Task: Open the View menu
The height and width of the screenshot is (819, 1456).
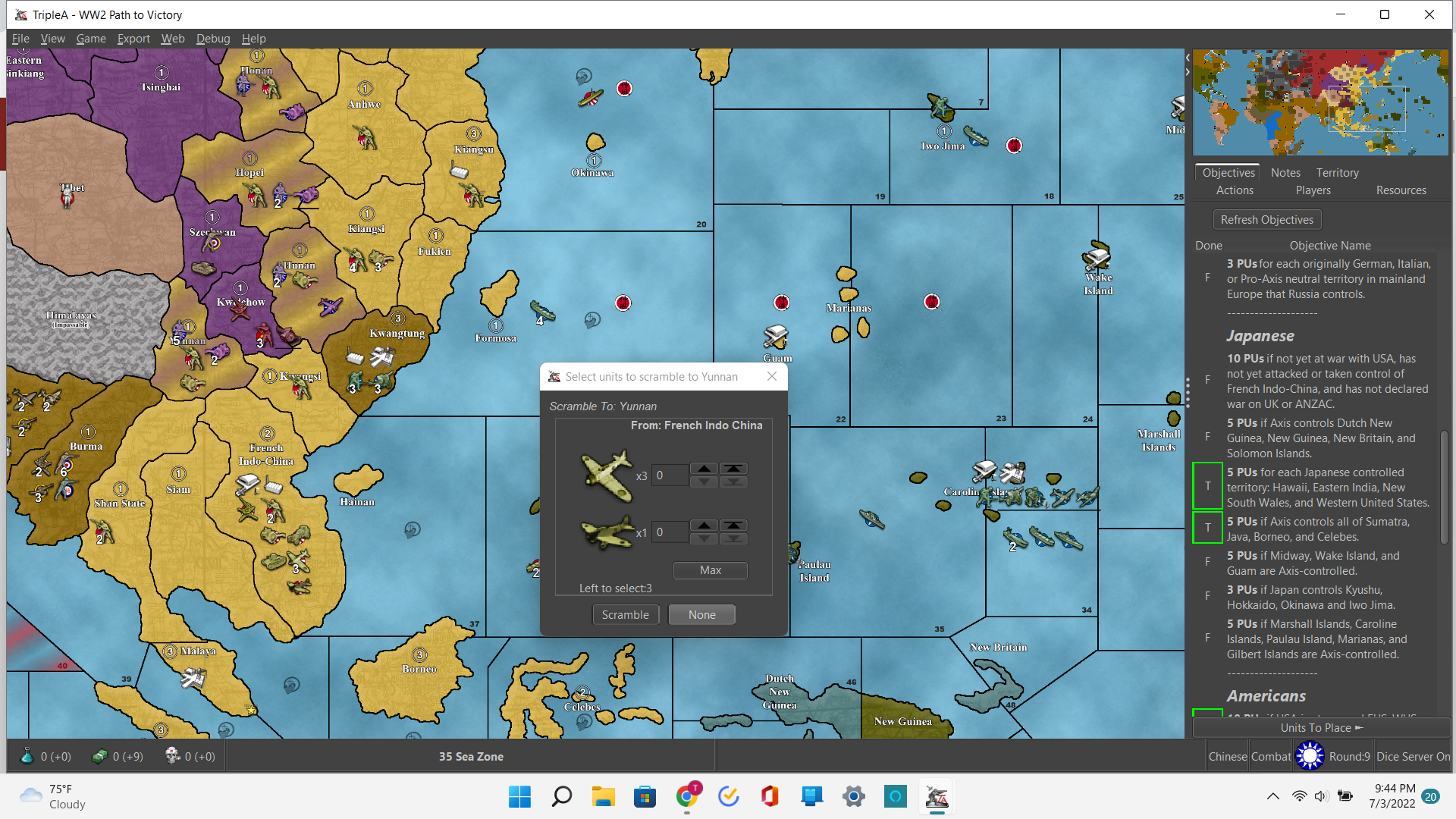Action: 52,39
